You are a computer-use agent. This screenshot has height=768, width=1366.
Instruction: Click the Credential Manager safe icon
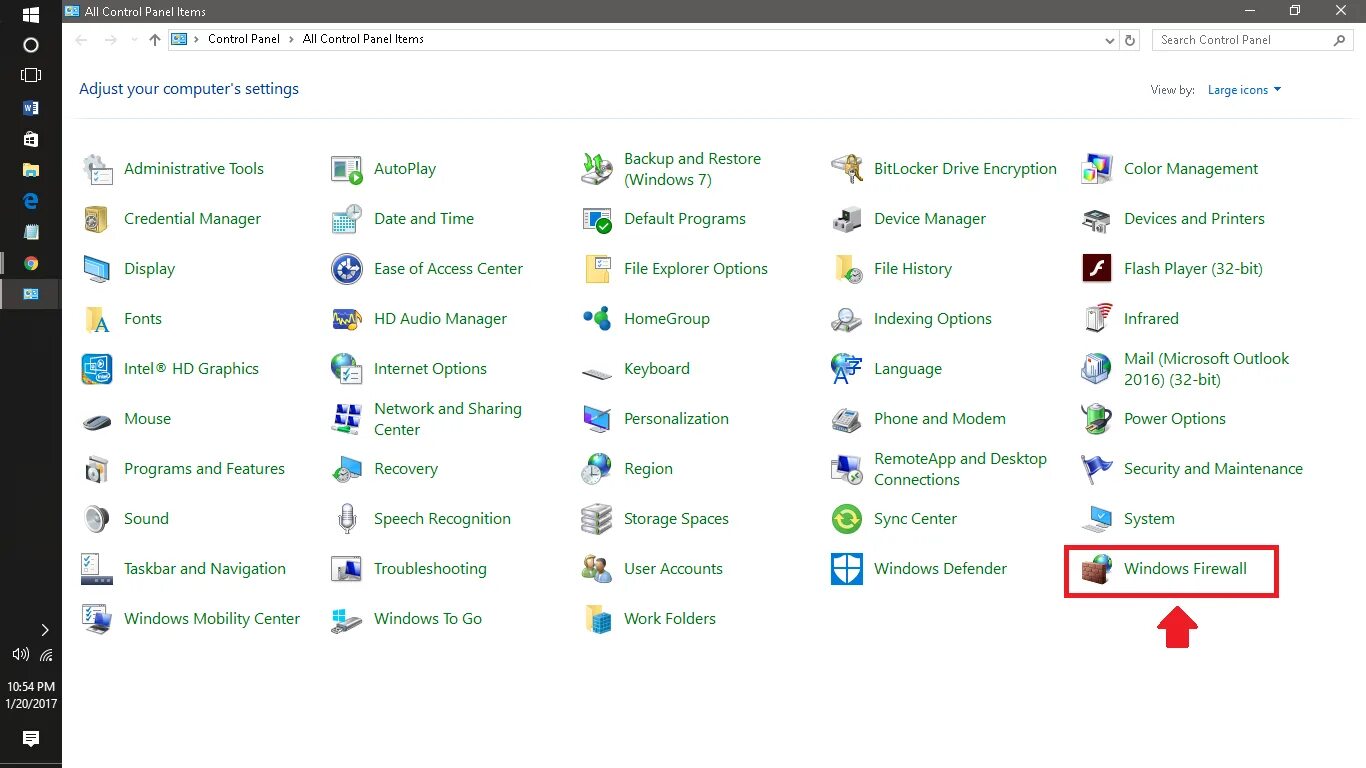[97, 219]
